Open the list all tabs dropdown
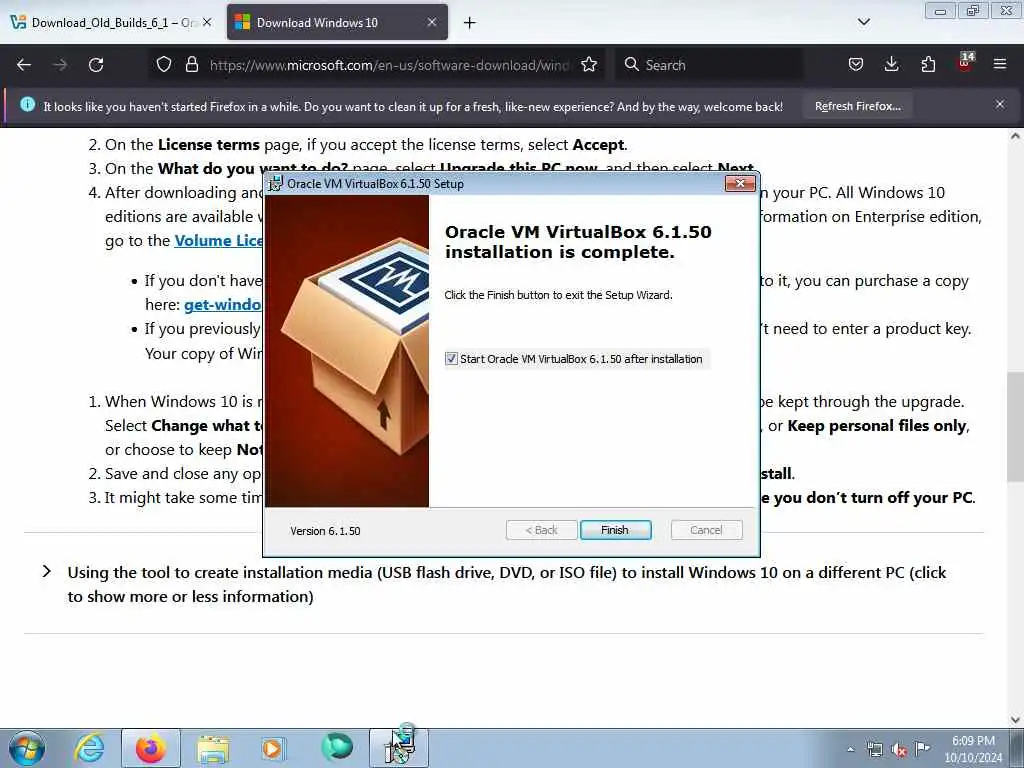Viewport: 1024px width, 768px height. pos(863,22)
